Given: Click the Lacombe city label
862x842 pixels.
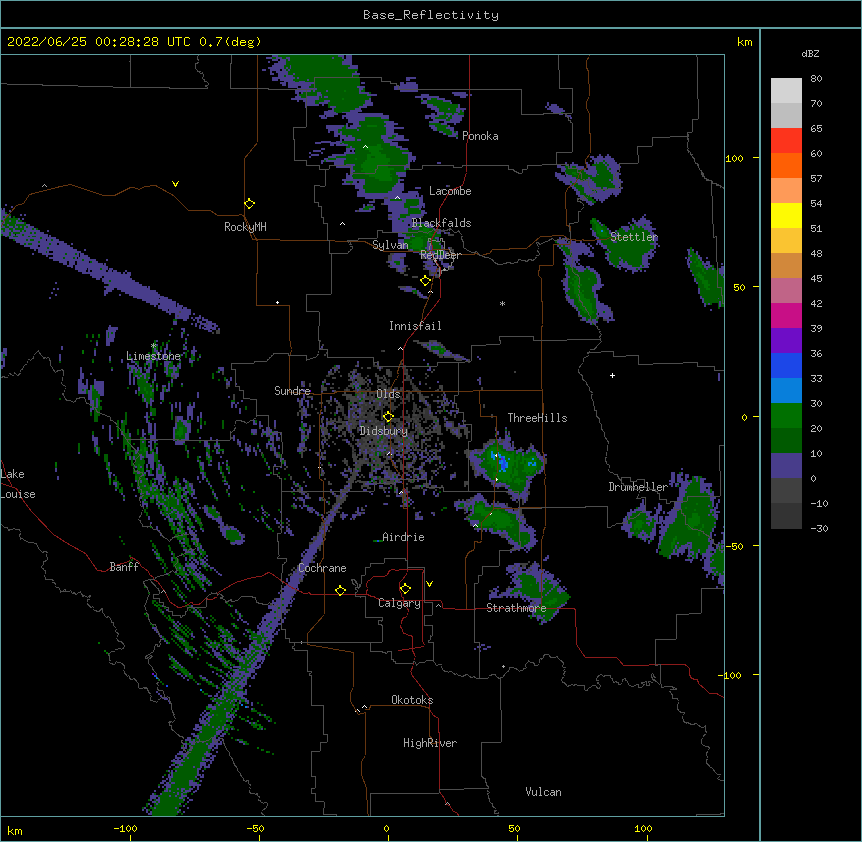Looking at the screenshot, I should pos(450,191).
